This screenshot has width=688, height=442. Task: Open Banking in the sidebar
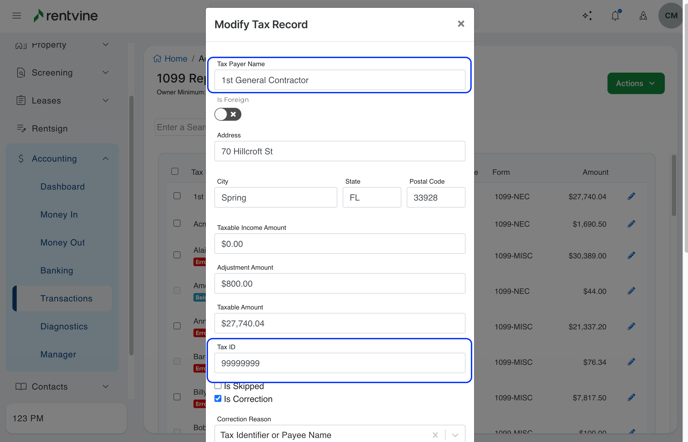pyautogui.click(x=56, y=270)
